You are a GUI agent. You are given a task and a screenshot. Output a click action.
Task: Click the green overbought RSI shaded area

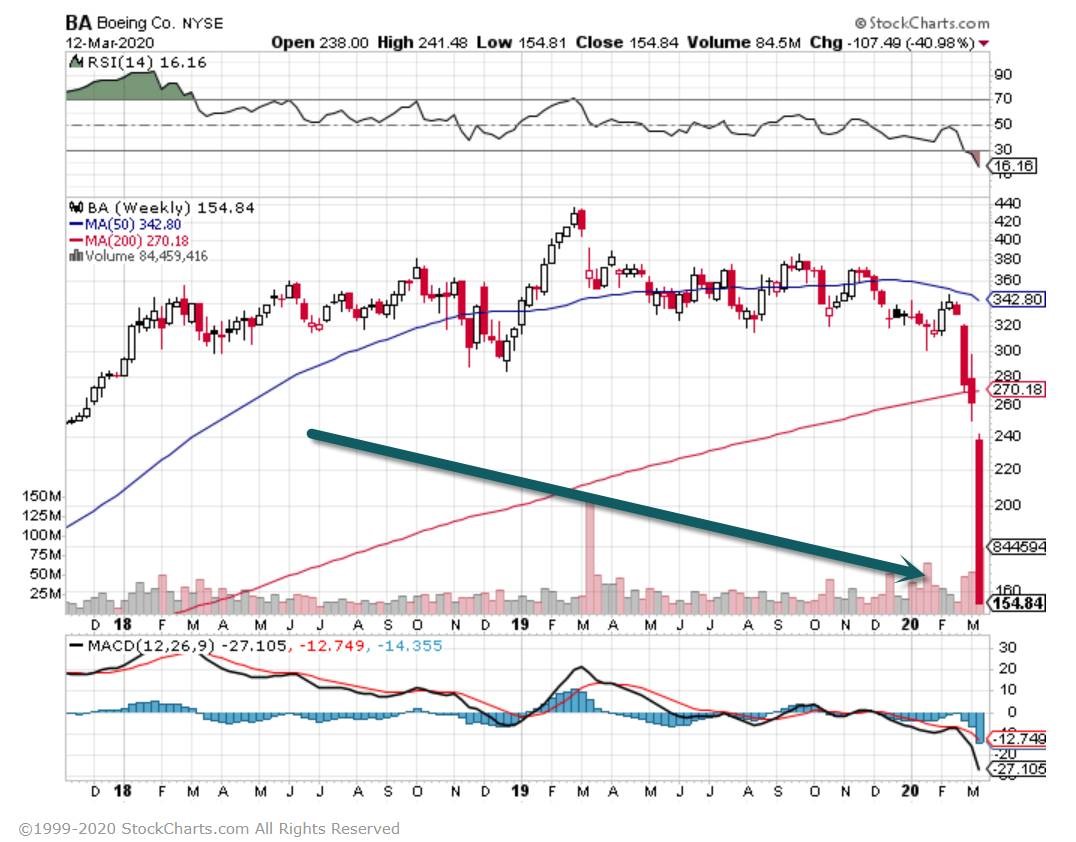point(128,87)
